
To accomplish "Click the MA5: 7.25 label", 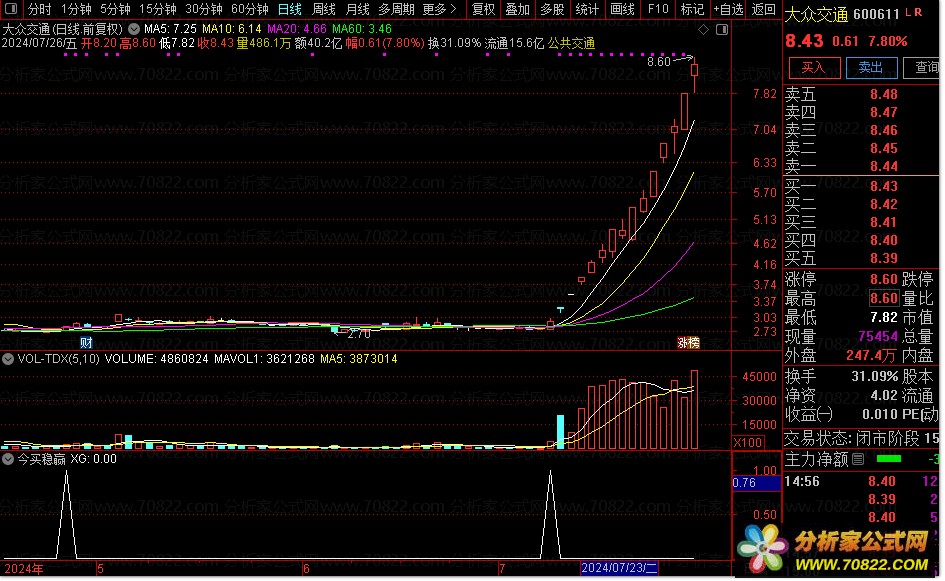I will (x=170, y=28).
